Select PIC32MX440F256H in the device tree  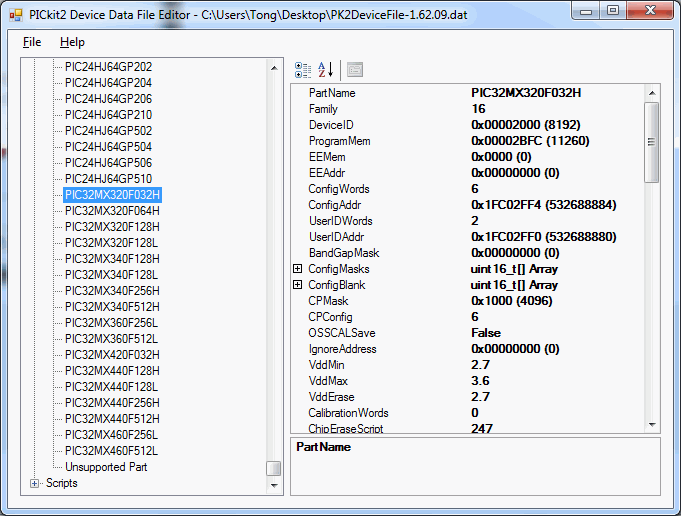coord(112,403)
